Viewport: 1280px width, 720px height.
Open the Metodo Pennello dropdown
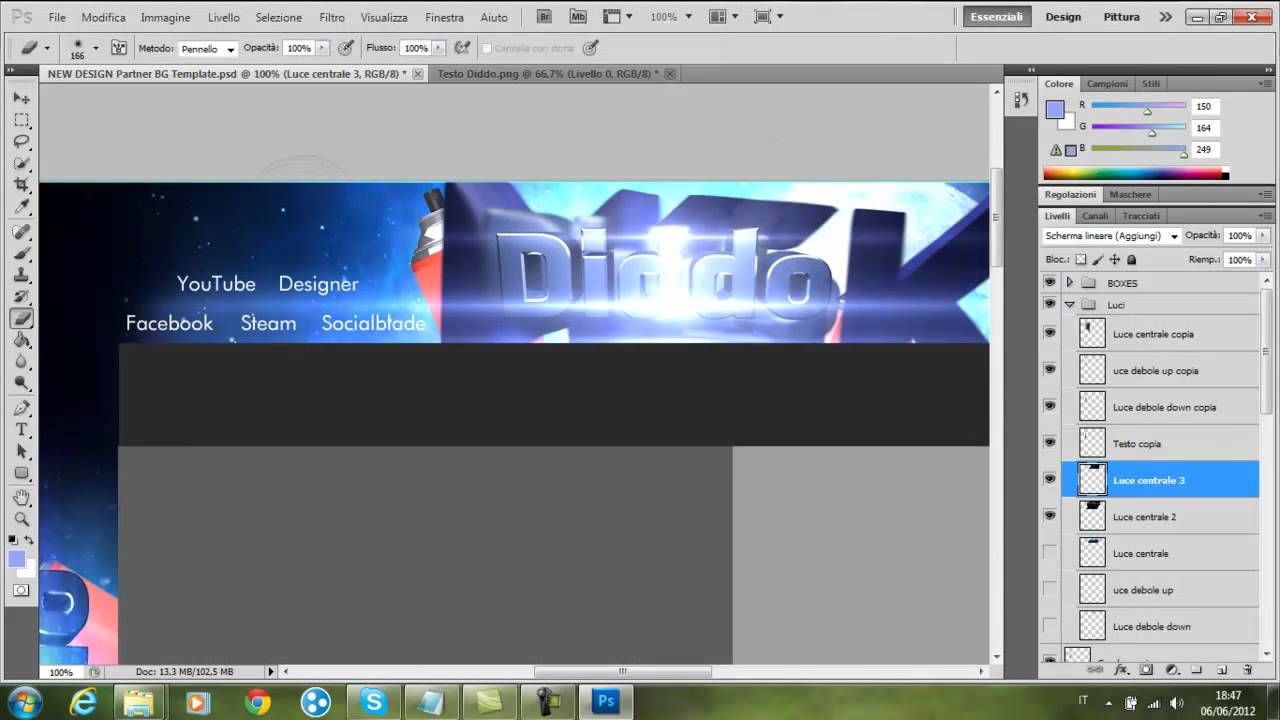[x=208, y=48]
